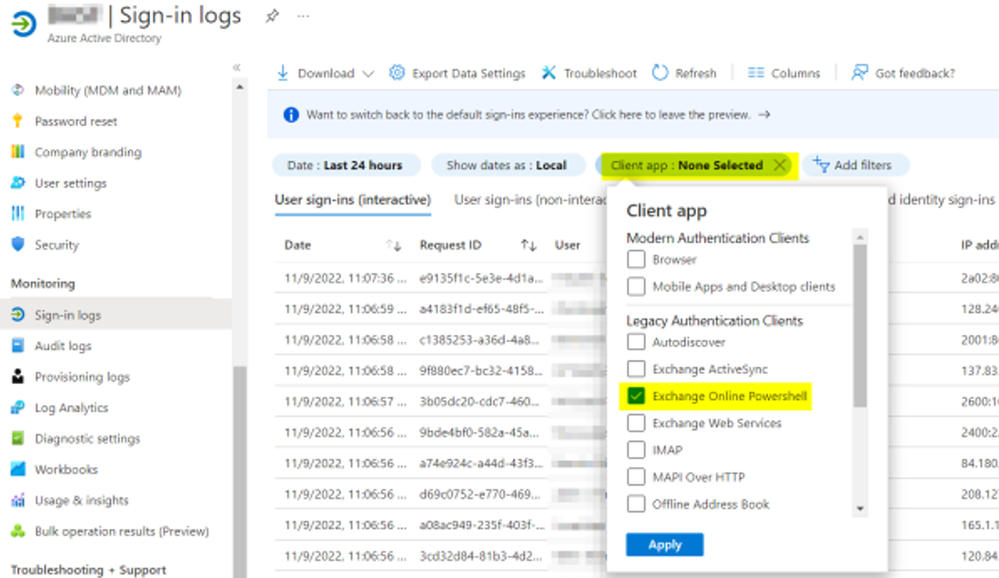999x578 pixels.
Task: Click the Refresh circular arrow icon
Action: (660, 73)
